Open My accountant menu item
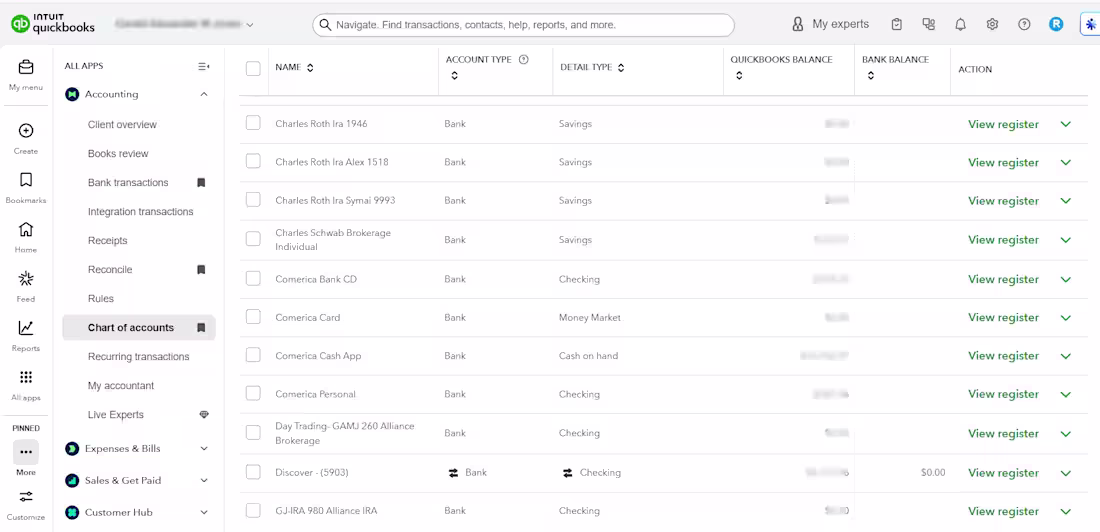 click(x=121, y=386)
